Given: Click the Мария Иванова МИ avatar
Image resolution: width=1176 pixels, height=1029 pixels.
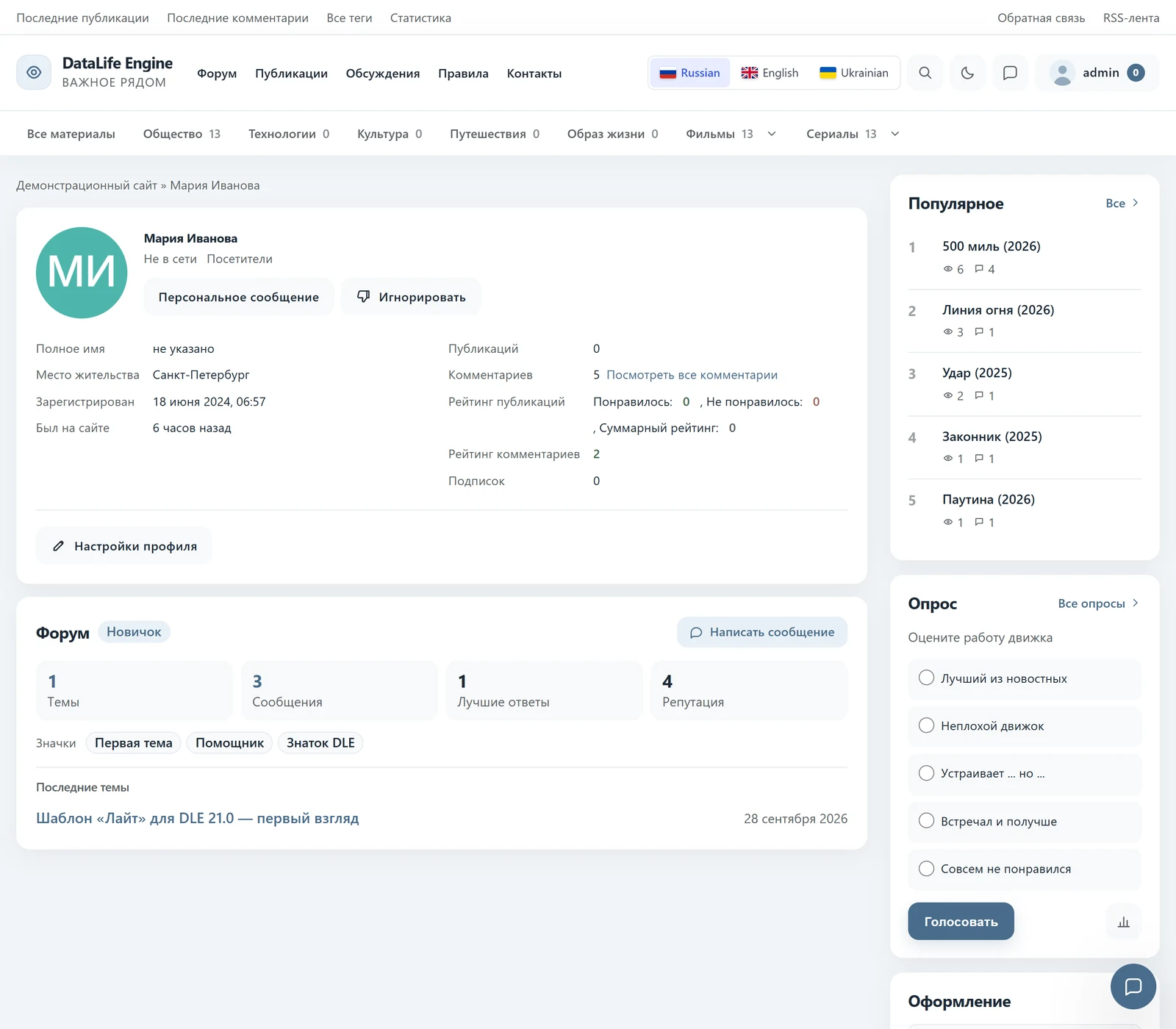Looking at the screenshot, I should 82,273.
